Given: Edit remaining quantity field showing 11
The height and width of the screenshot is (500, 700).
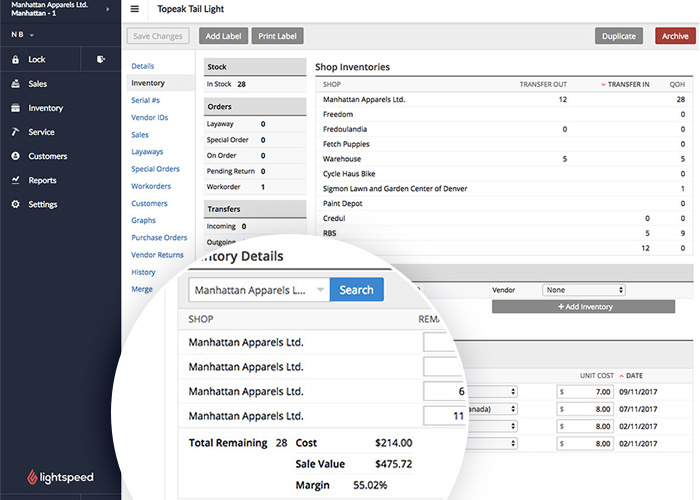Looking at the screenshot, I should point(445,416).
